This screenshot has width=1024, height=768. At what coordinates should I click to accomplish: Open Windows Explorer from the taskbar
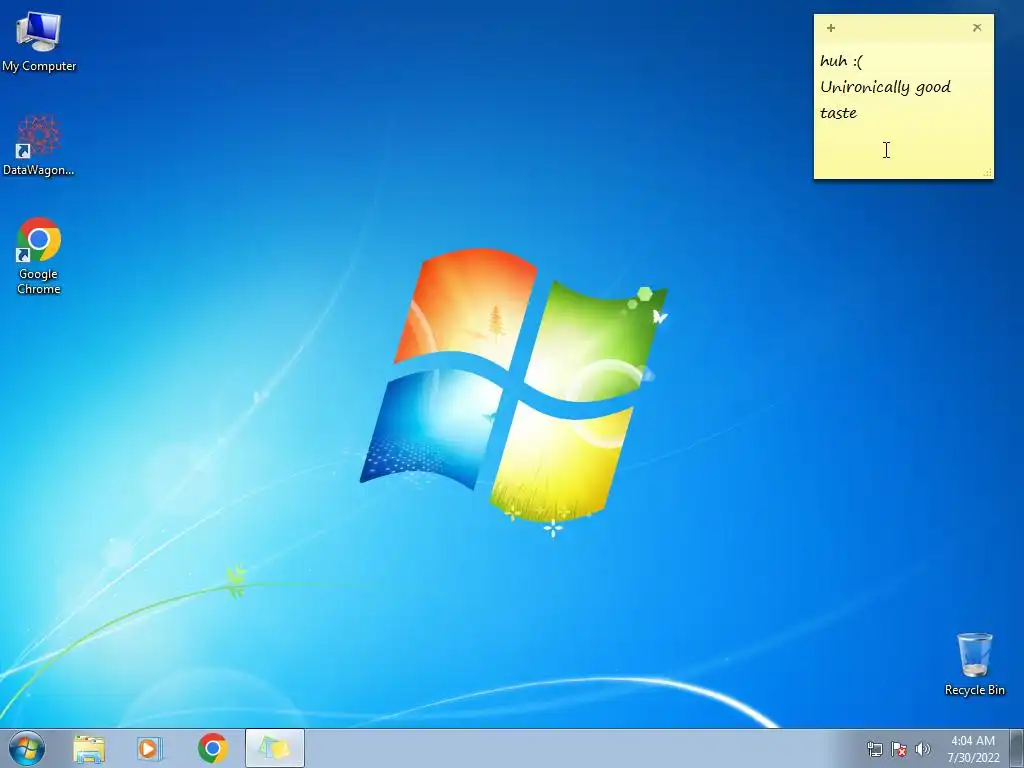[89, 748]
